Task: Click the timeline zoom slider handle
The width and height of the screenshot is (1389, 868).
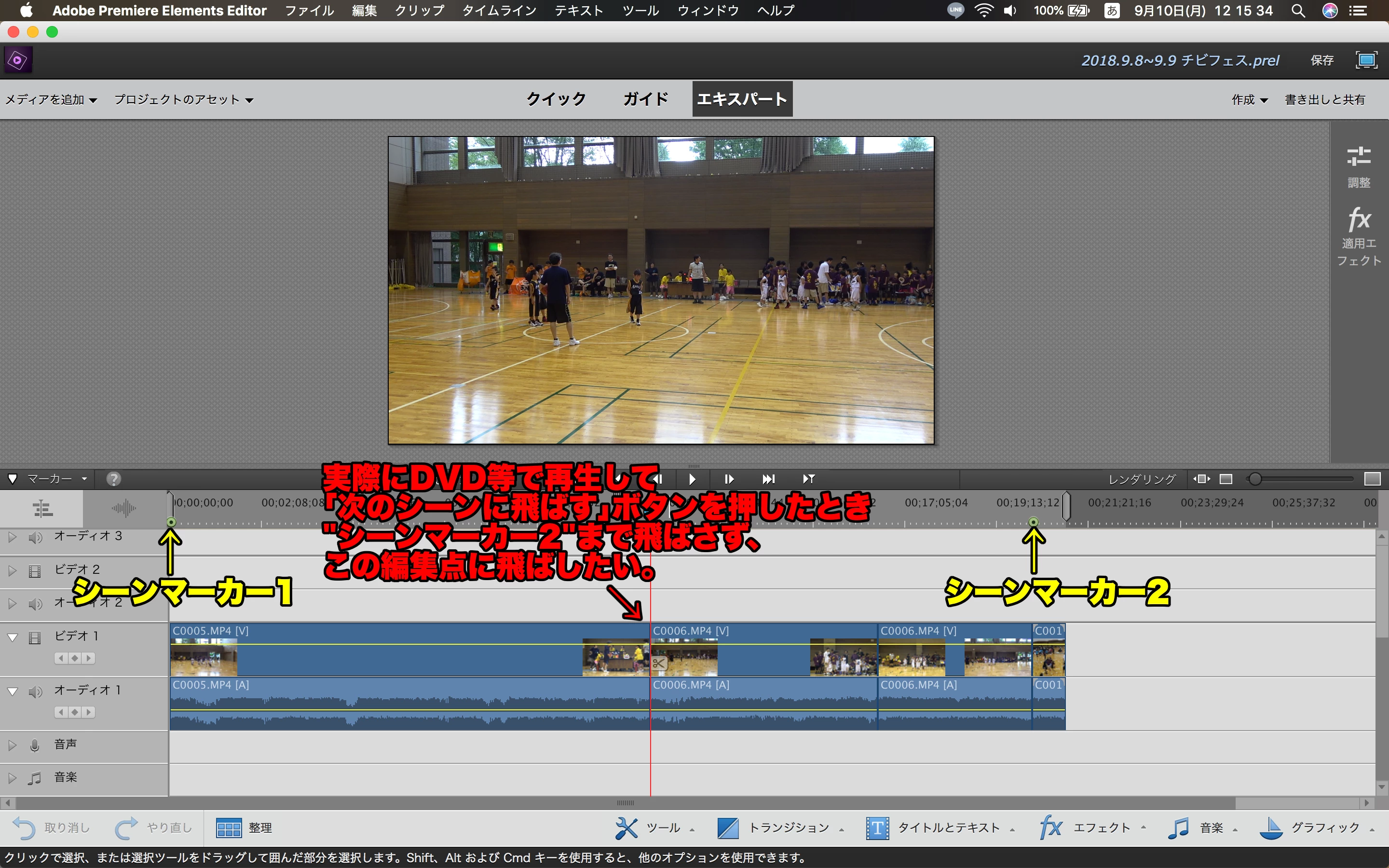Action: tap(1255, 478)
